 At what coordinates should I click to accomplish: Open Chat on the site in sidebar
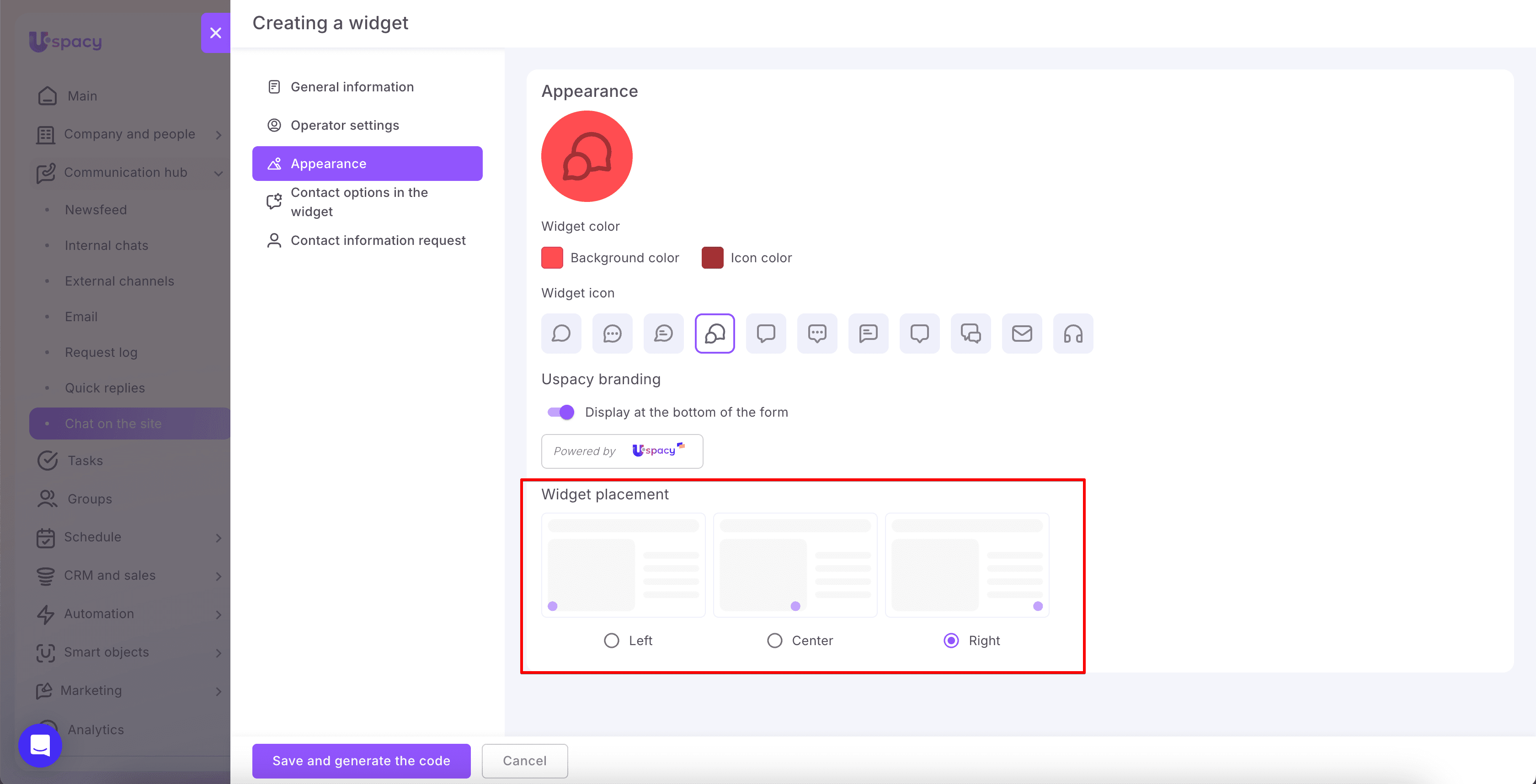tap(130, 424)
